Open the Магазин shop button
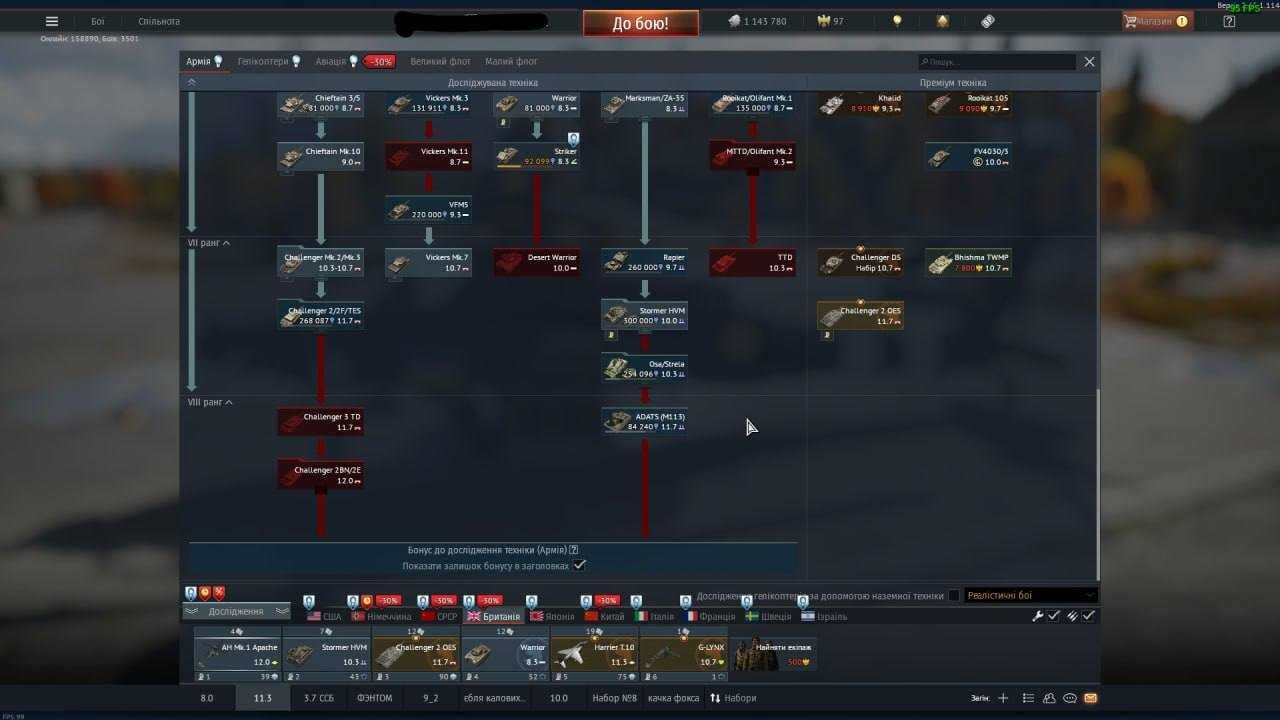This screenshot has width=1280, height=720. [x=1157, y=21]
